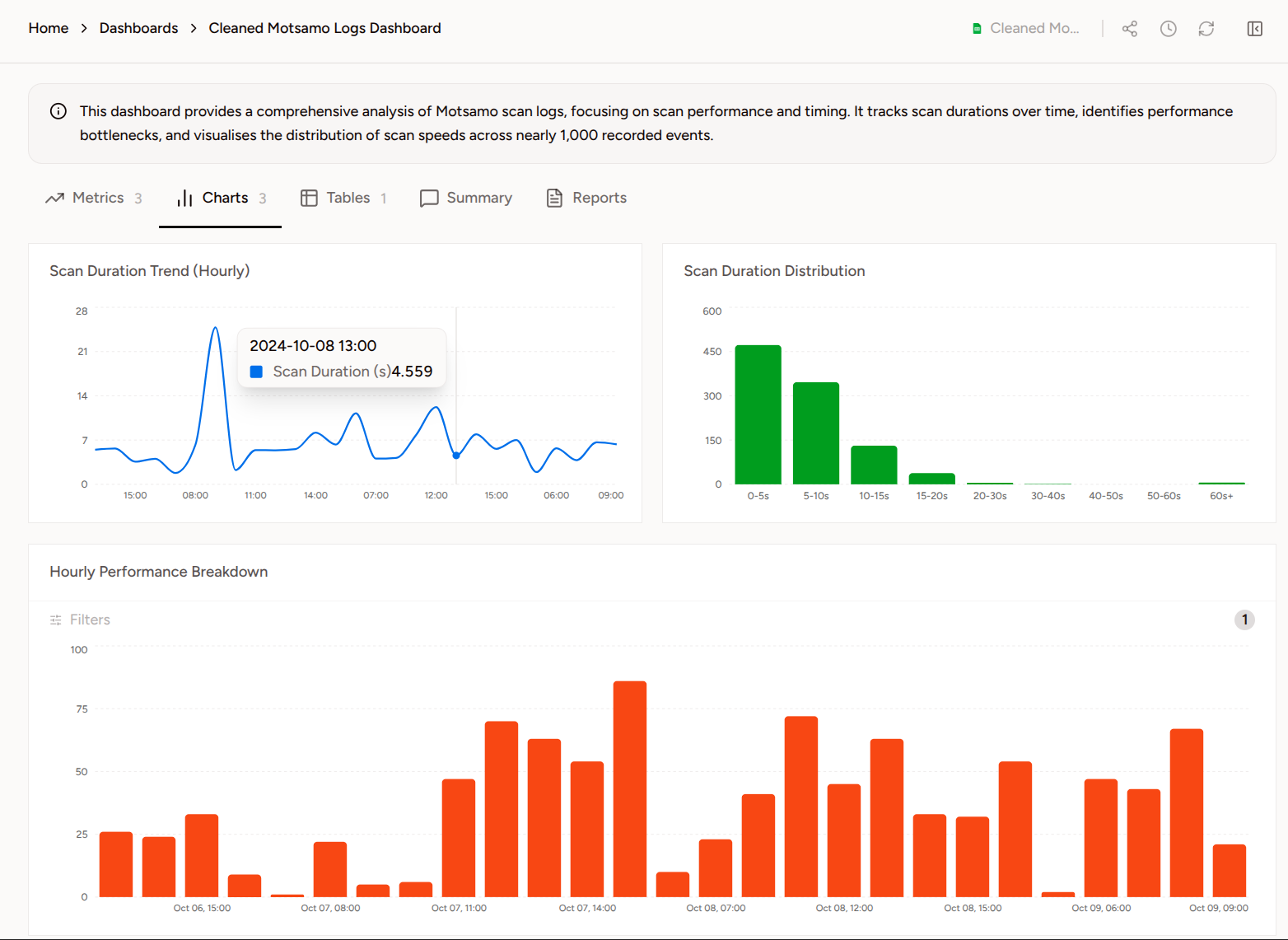Click the 20-30s axis label
The image size is (1288, 940).
[x=990, y=496]
